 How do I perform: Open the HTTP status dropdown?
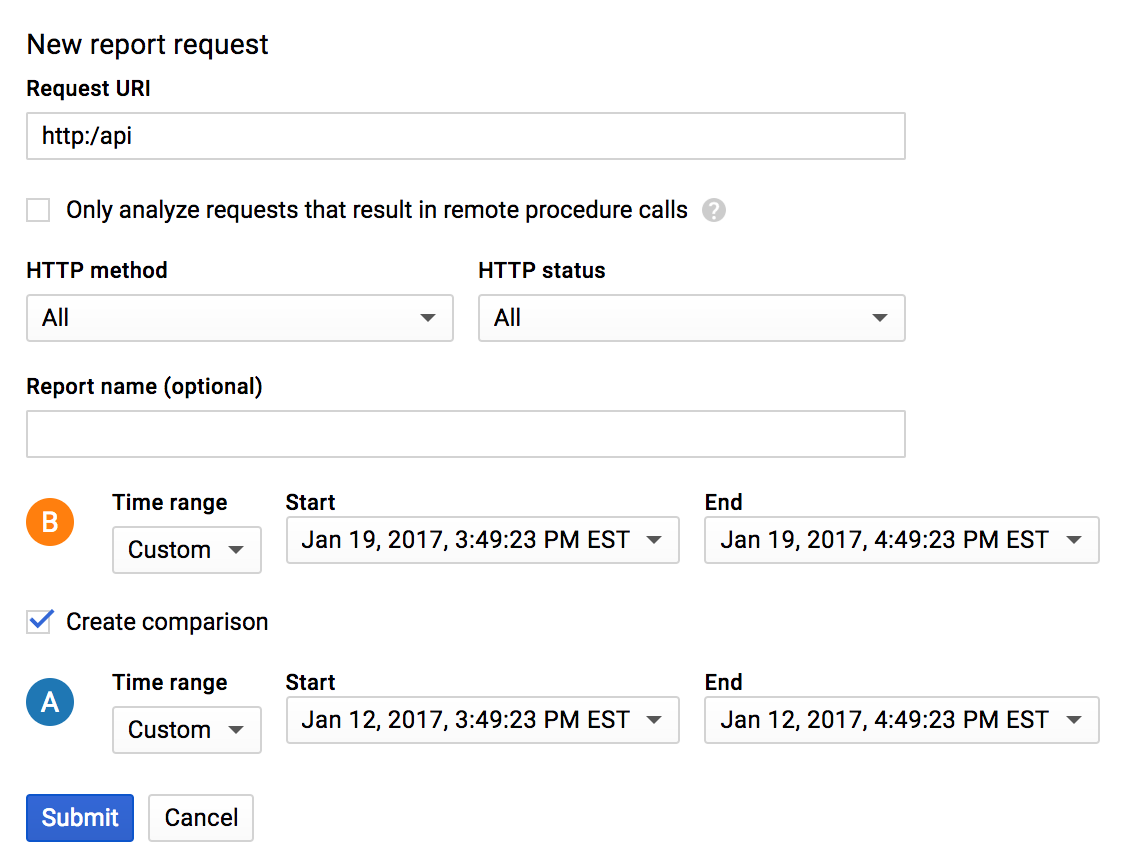coord(691,318)
